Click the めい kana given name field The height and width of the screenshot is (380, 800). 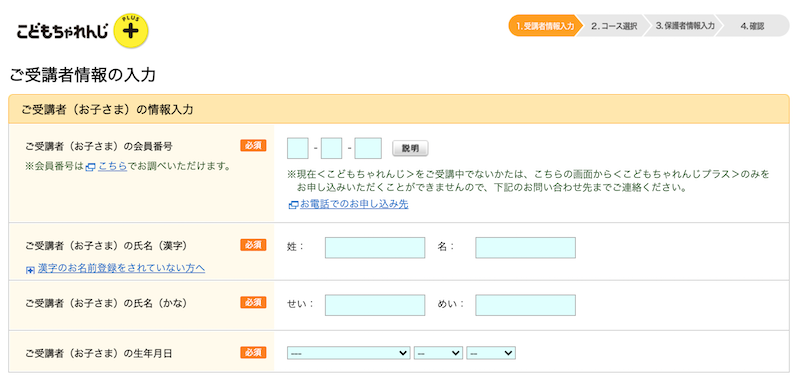point(526,305)
